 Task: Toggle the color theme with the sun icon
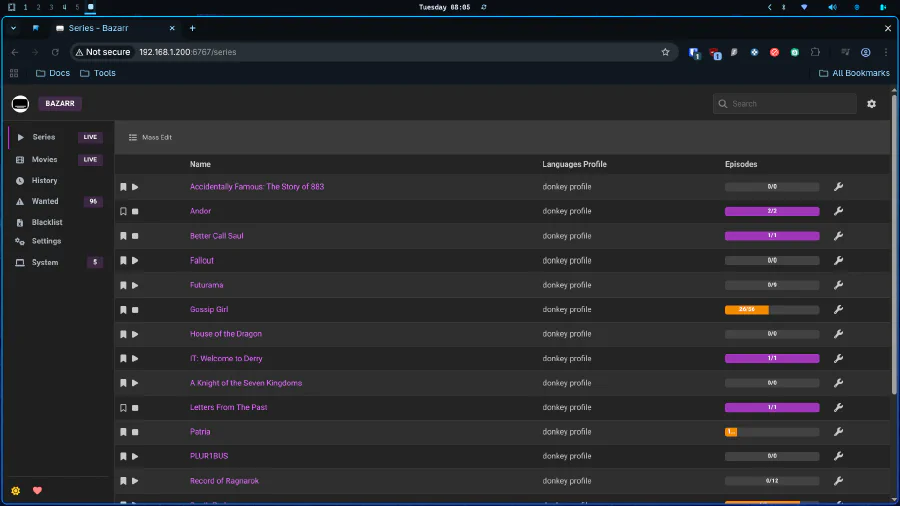pyautogui.click(x=16, y=490)
